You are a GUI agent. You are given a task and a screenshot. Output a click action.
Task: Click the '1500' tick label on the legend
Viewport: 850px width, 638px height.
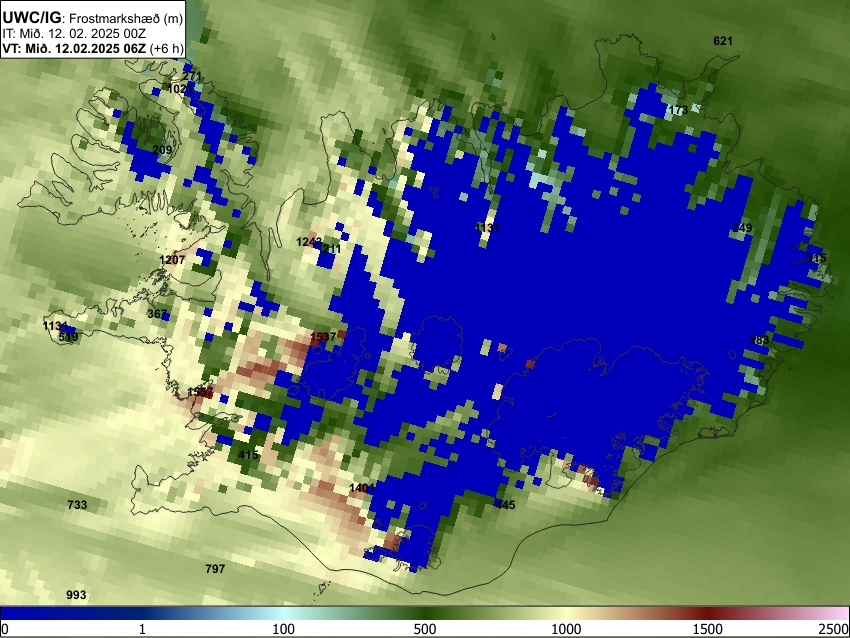(708, 629)
